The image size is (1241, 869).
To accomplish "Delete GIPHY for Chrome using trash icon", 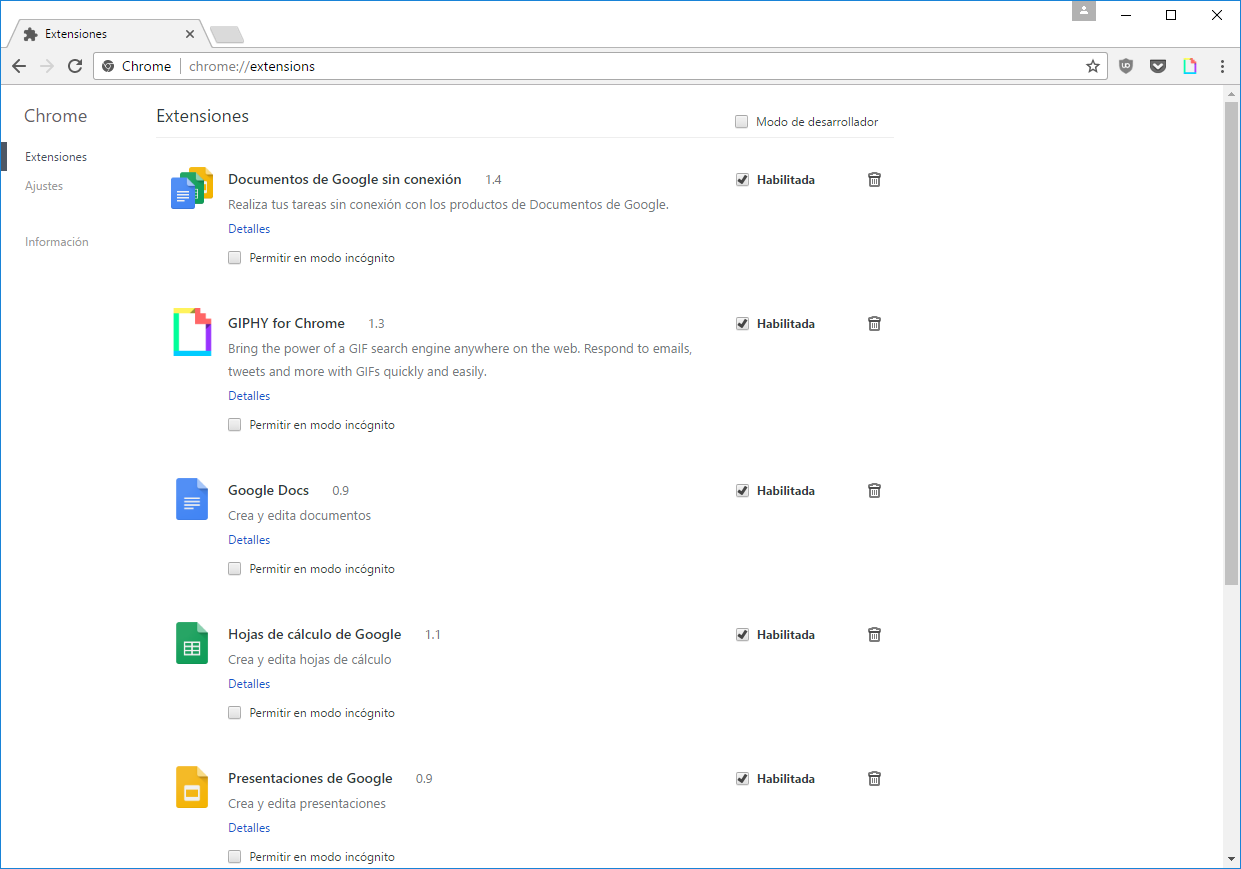I will [874, 323].
